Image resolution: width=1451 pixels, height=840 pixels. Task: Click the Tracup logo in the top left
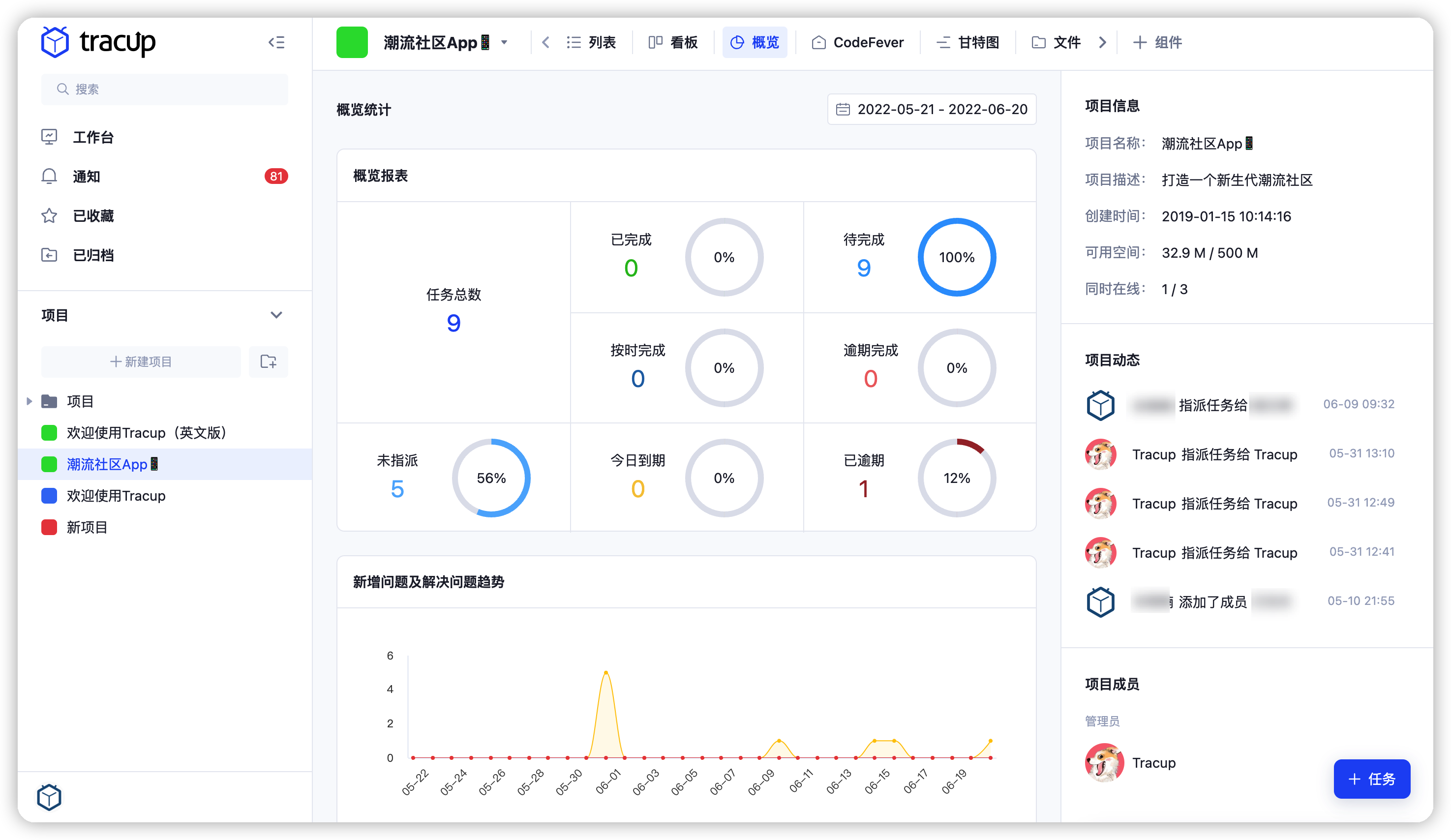[x=99, y=42]
